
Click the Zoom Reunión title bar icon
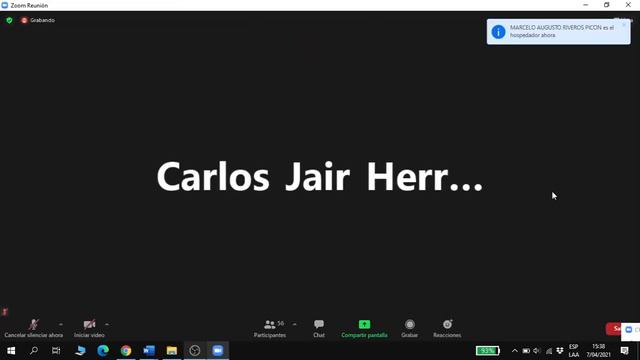(x=5, y=5)
